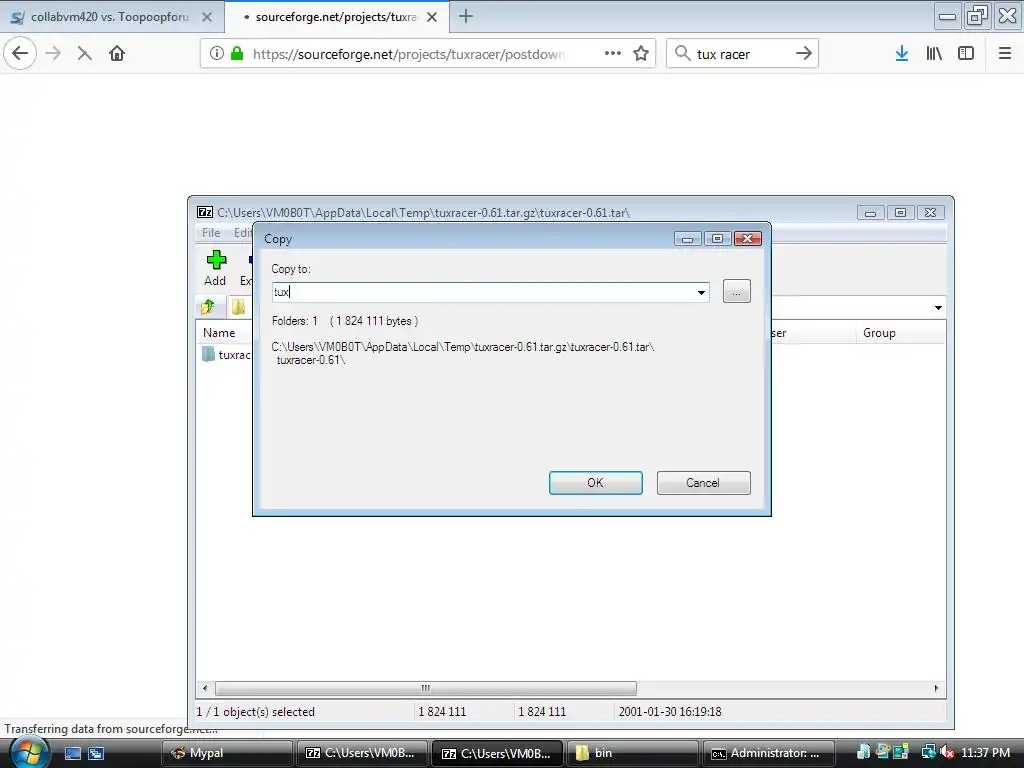This screenshot has height=768, width=1024.
Task: Click the scrollbar right arrow in 7-Zip
Action: click(x=936, y=688)
